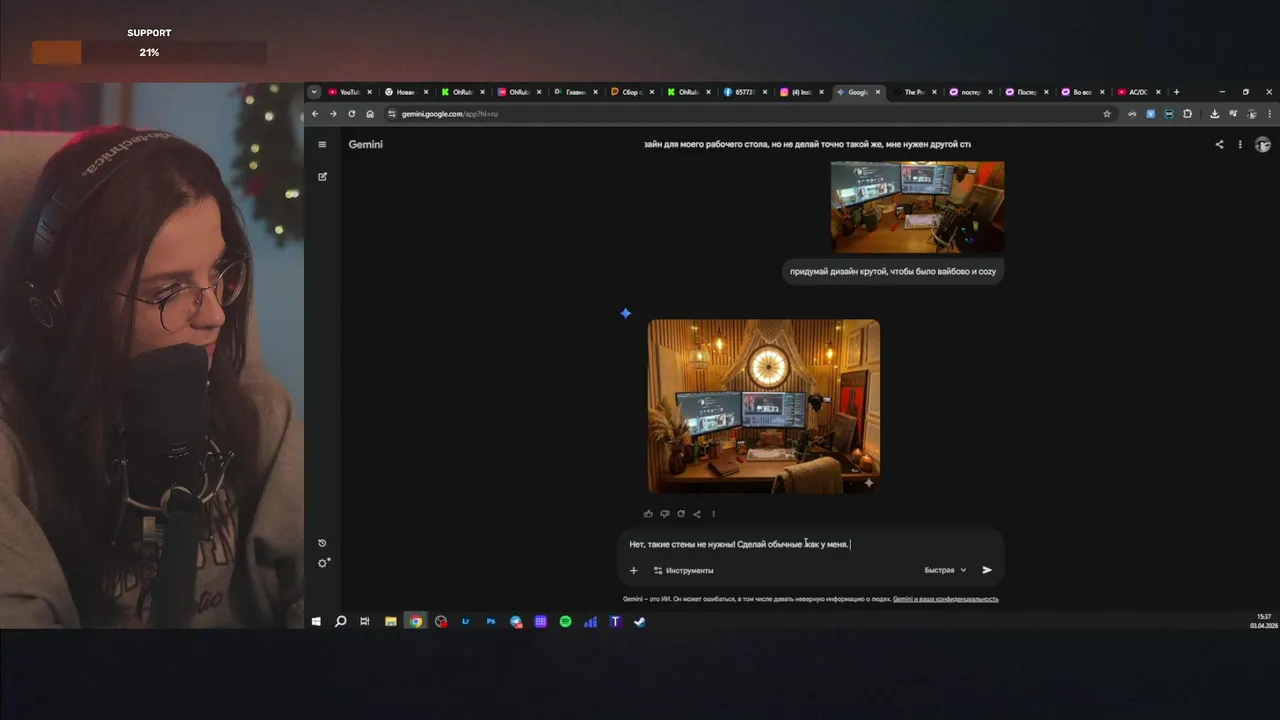Open Gemini и ваша конфиденциальность link
1280x720 pixels.
click(x=945, y=599)
